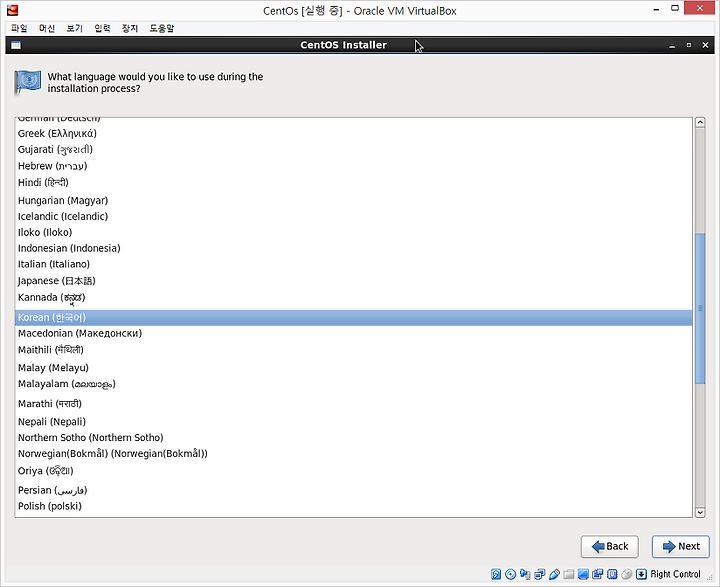This screenshot has width=720, height=587.
Task: Select Hindi language
Action: click(x=354, y=183)
